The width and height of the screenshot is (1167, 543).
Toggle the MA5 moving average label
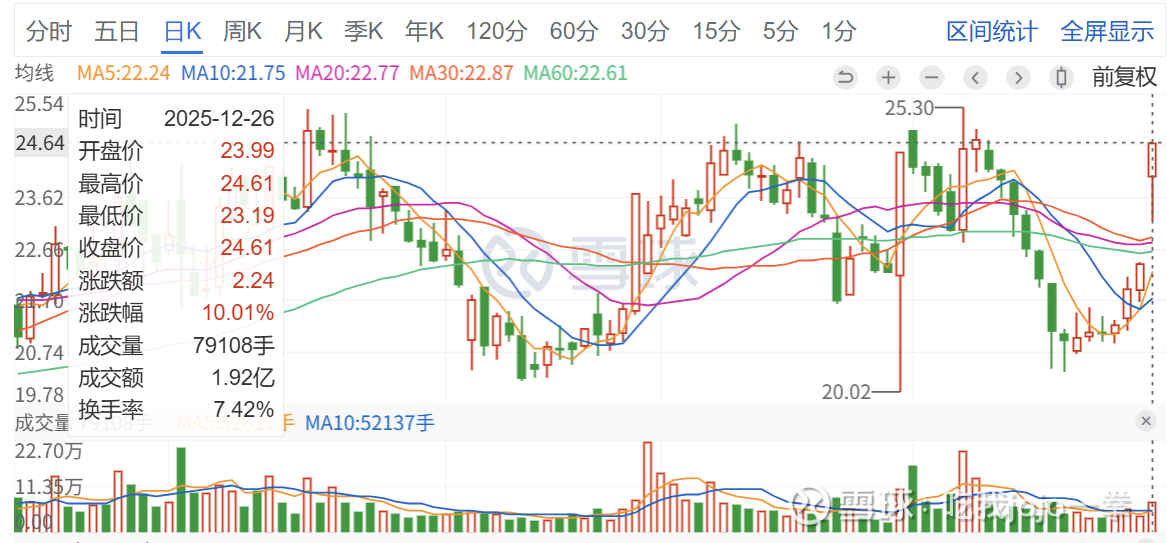[124, 73]
